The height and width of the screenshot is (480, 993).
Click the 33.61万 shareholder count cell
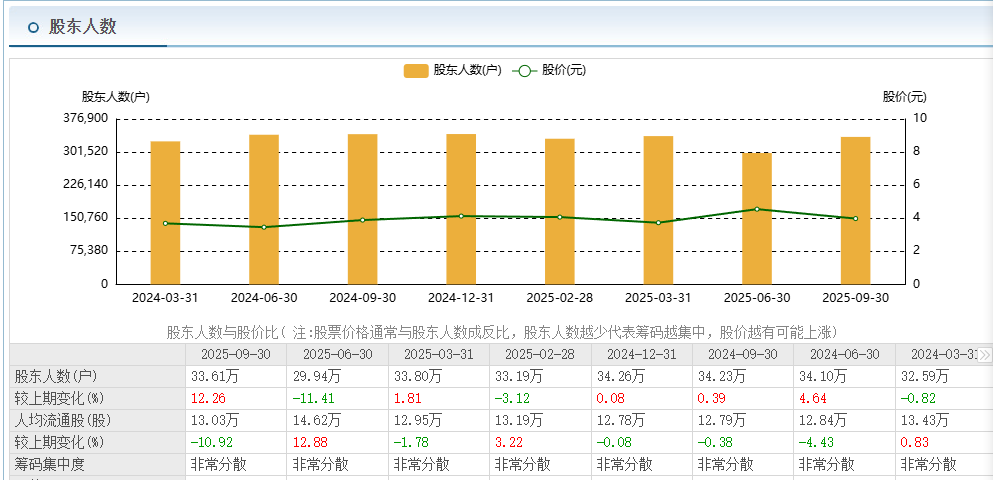[x=214, y=376]
